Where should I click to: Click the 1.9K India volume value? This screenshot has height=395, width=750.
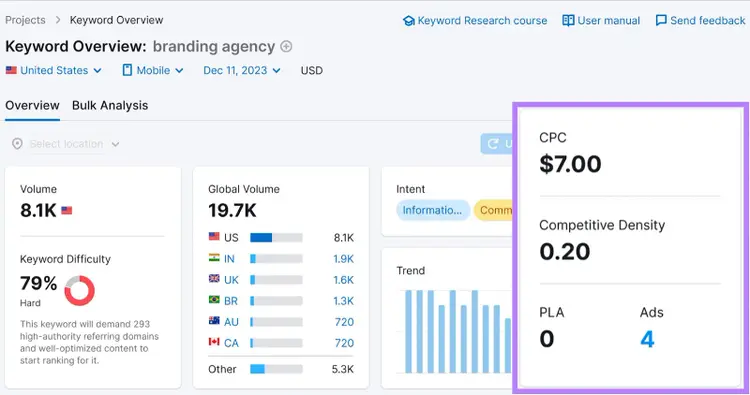click(343, 259)
